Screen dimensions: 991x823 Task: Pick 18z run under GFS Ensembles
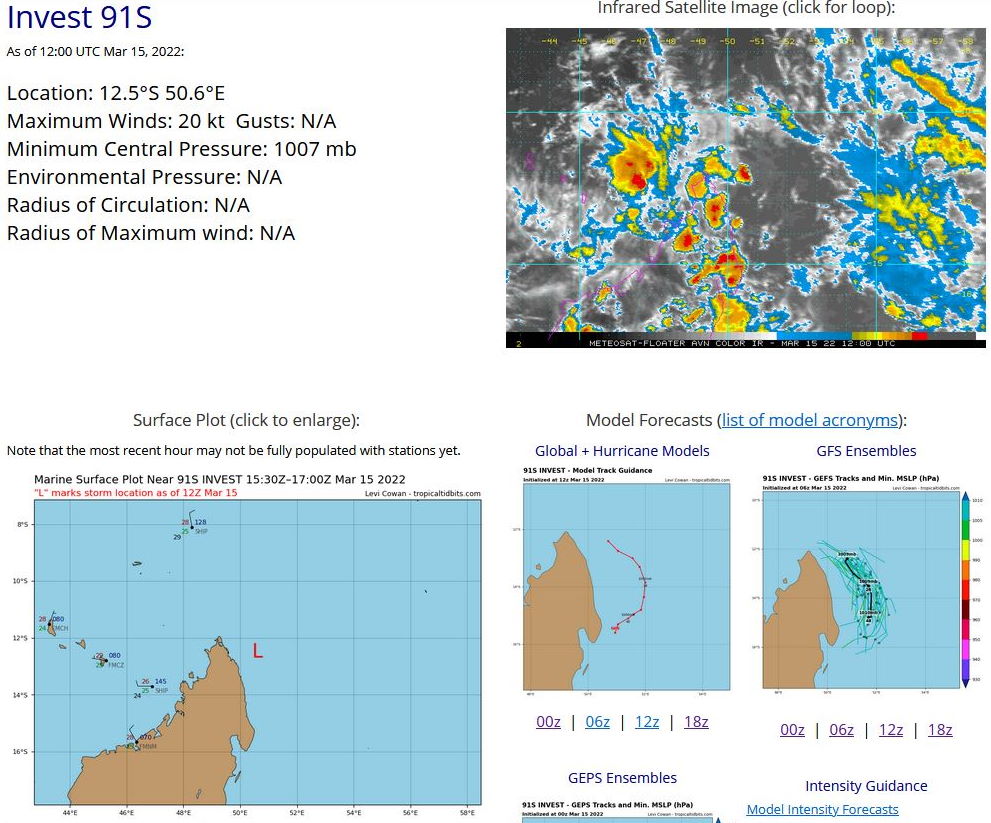[940, 730]
